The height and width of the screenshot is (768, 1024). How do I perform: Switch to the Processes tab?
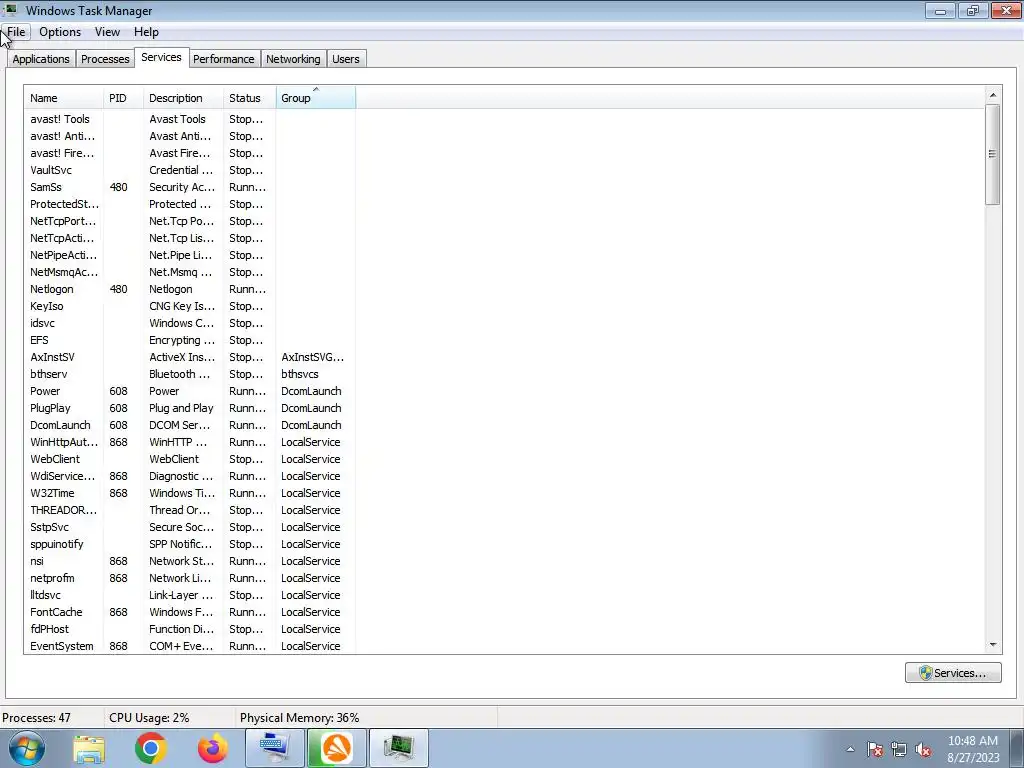[105, 59]
